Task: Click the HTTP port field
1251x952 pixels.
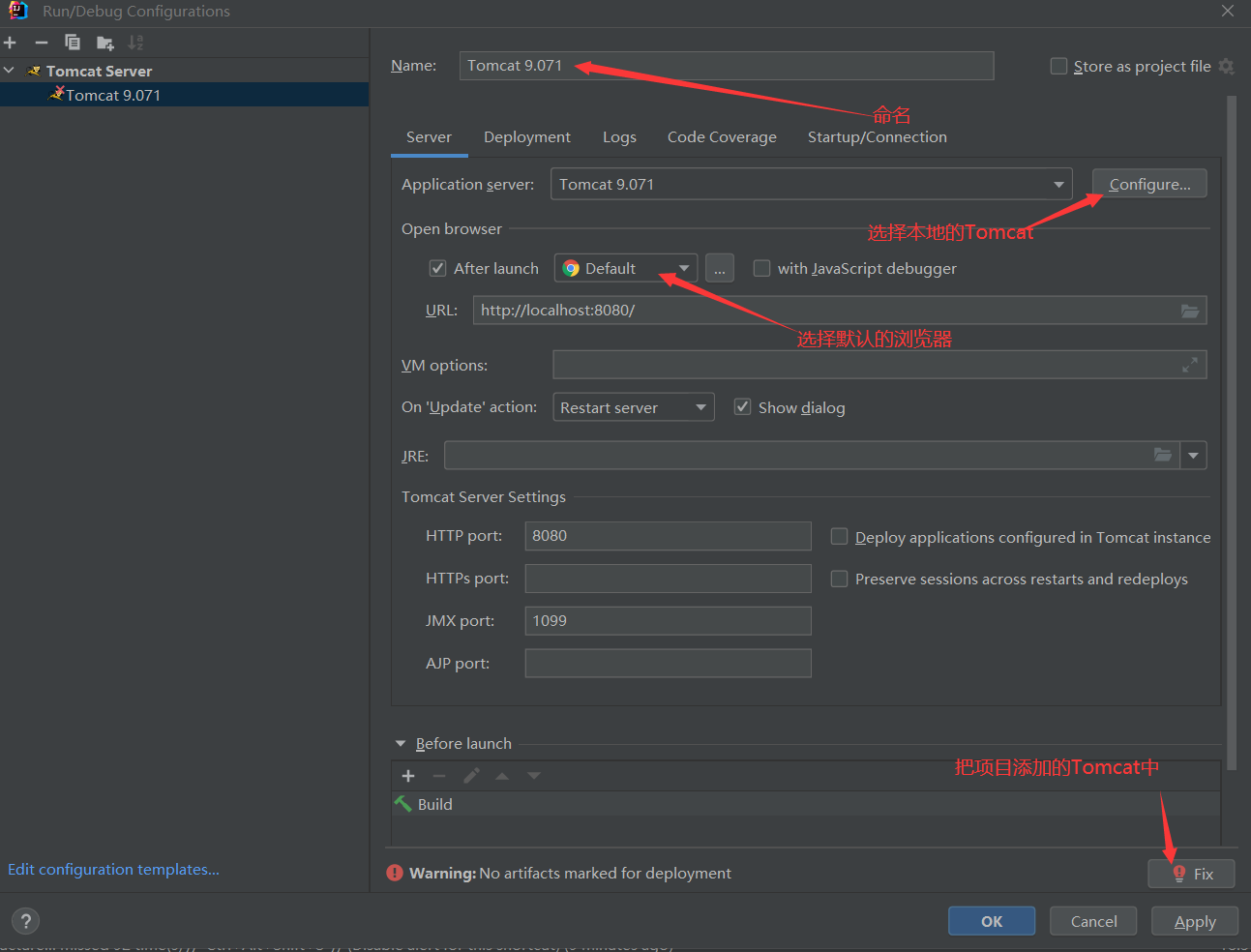Action: [668, 536]
